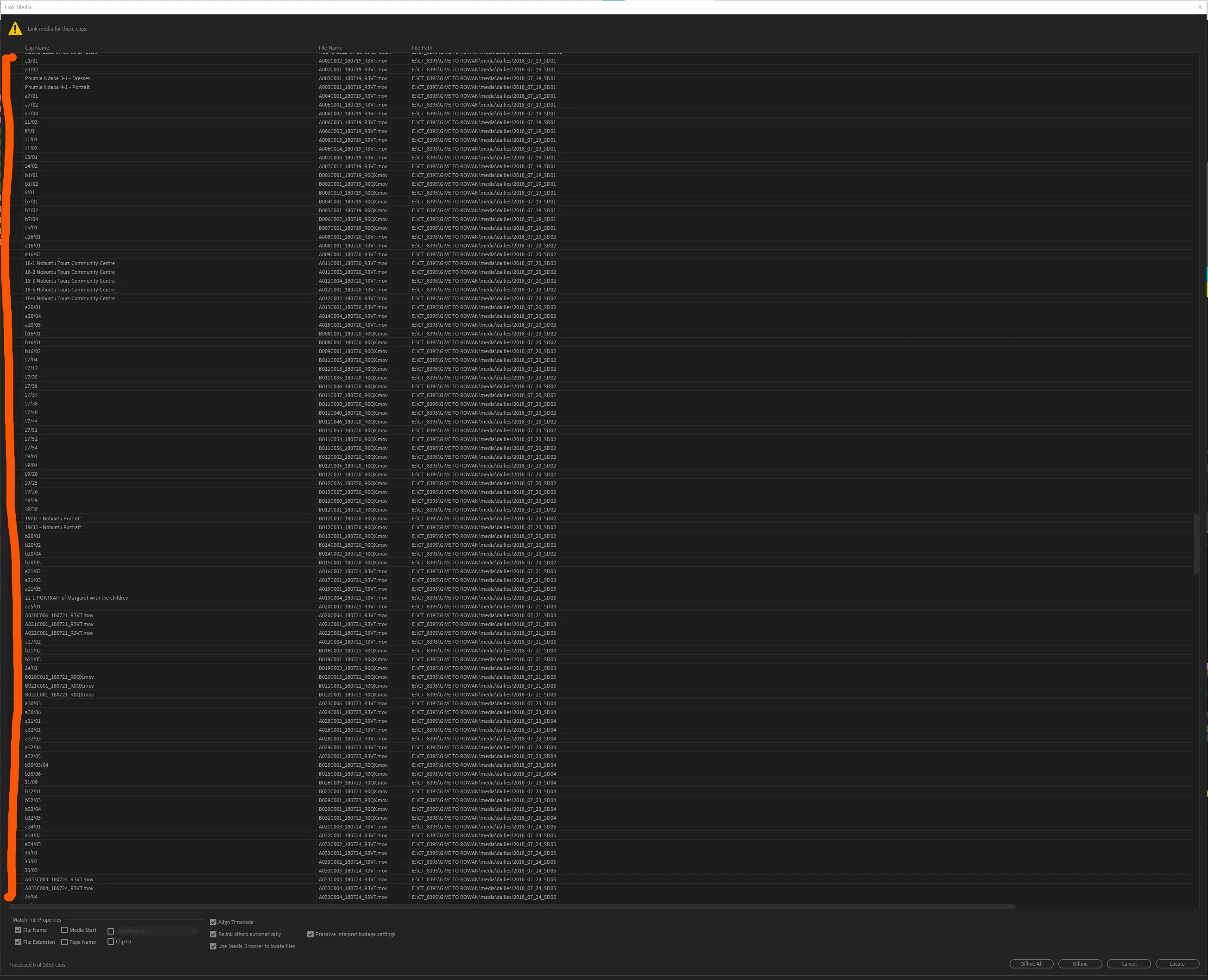
Task: Select the Phumla Ndaba 3-1 - Dresses clip
Action: [x=57, y=78]
